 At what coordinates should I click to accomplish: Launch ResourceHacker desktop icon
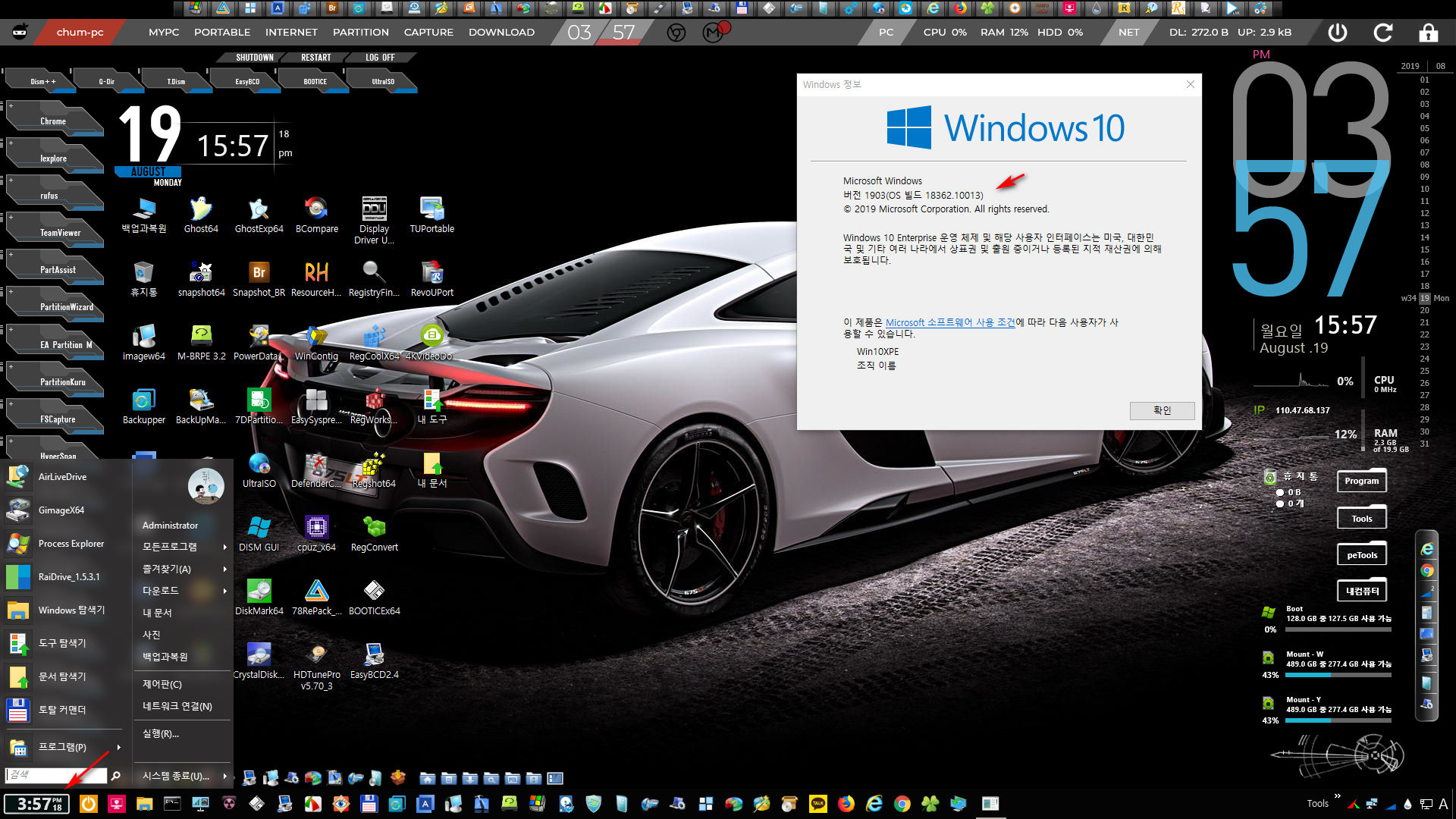point(316,278)
